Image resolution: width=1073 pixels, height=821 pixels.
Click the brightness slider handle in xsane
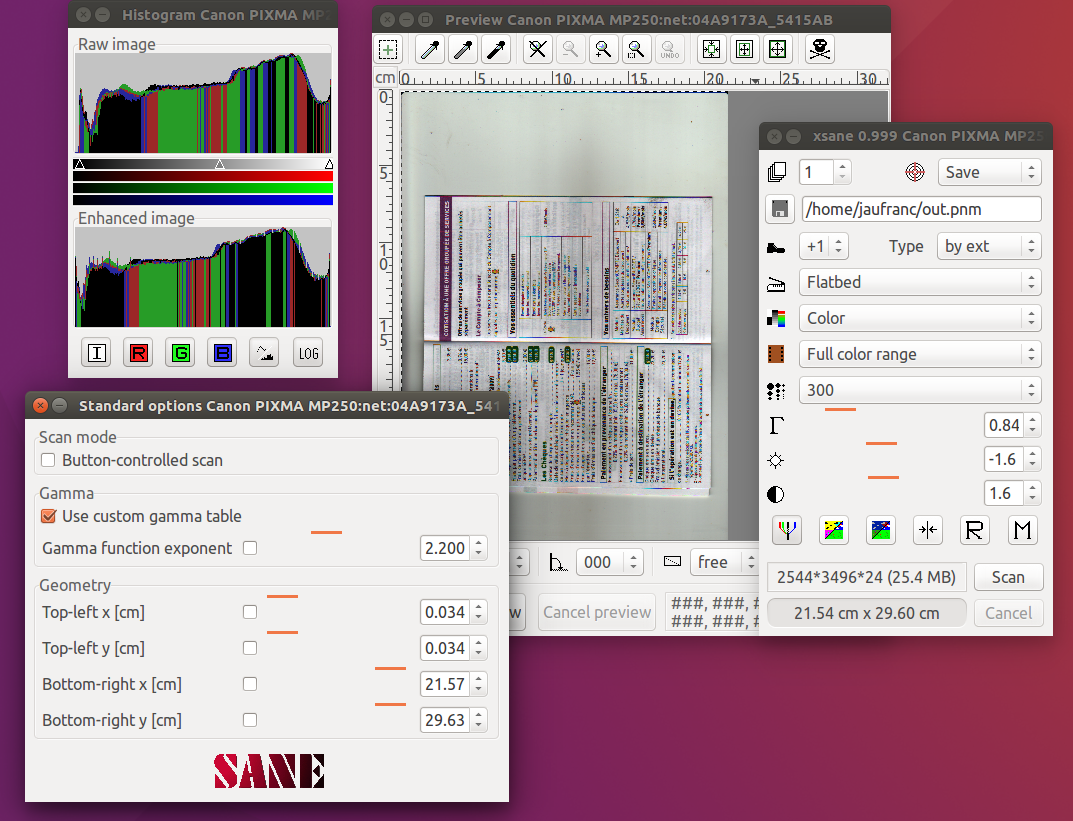(881, 443)
